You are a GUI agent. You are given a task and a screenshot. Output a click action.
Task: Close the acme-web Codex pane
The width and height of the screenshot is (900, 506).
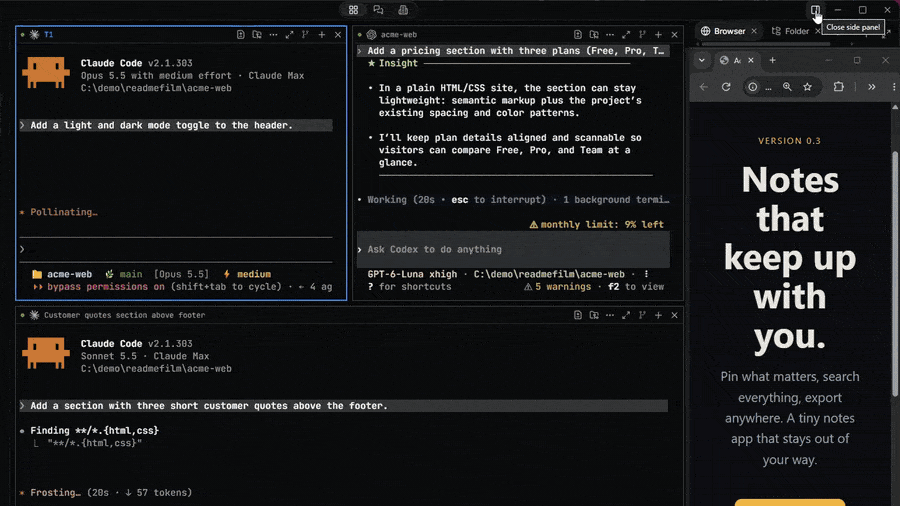click(674, 34)
